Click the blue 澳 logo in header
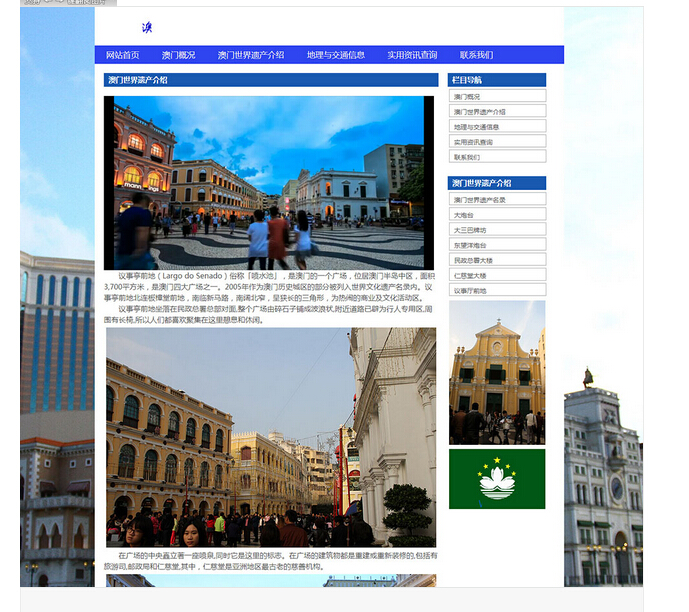Screen dimensions: 689x612 click(x=146, y=28)
